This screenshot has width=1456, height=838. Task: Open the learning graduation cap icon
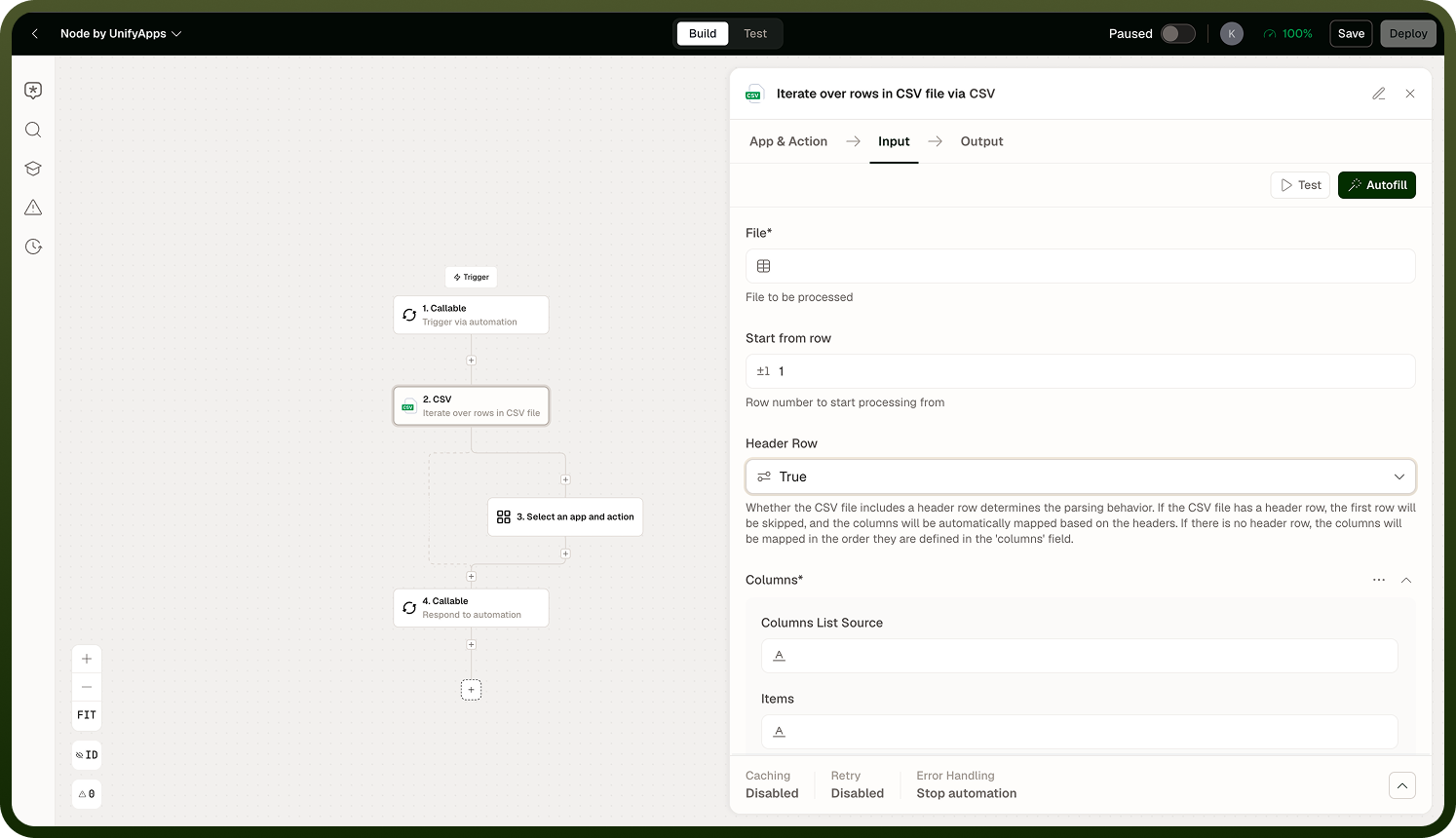[33, 169]
